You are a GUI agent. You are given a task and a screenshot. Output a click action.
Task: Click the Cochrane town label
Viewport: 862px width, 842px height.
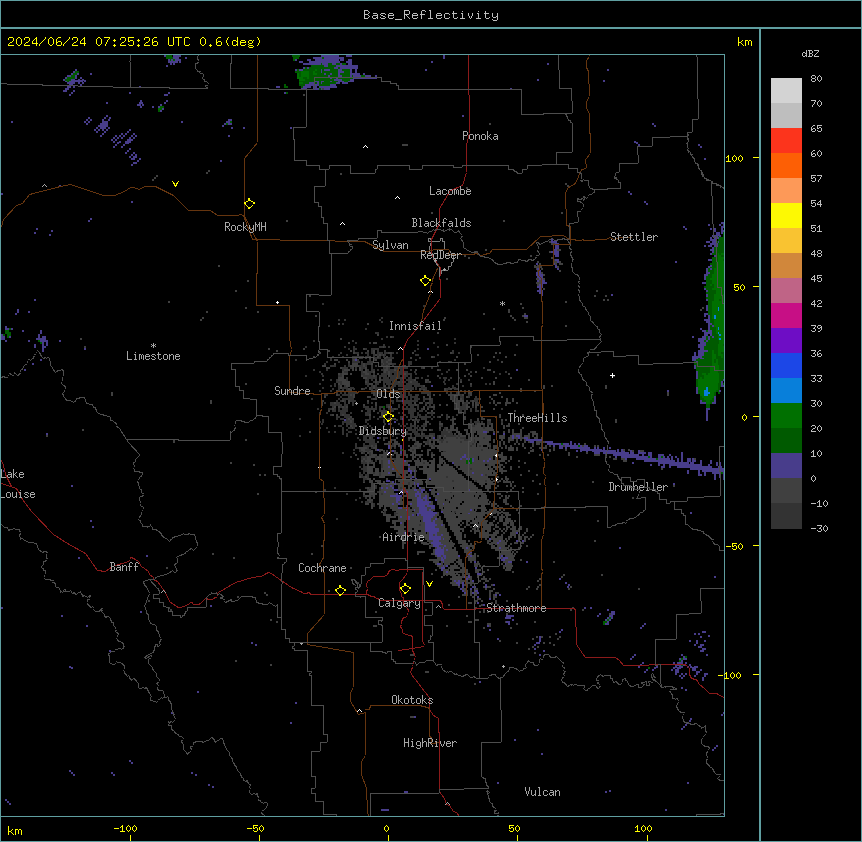click(322, 568)
